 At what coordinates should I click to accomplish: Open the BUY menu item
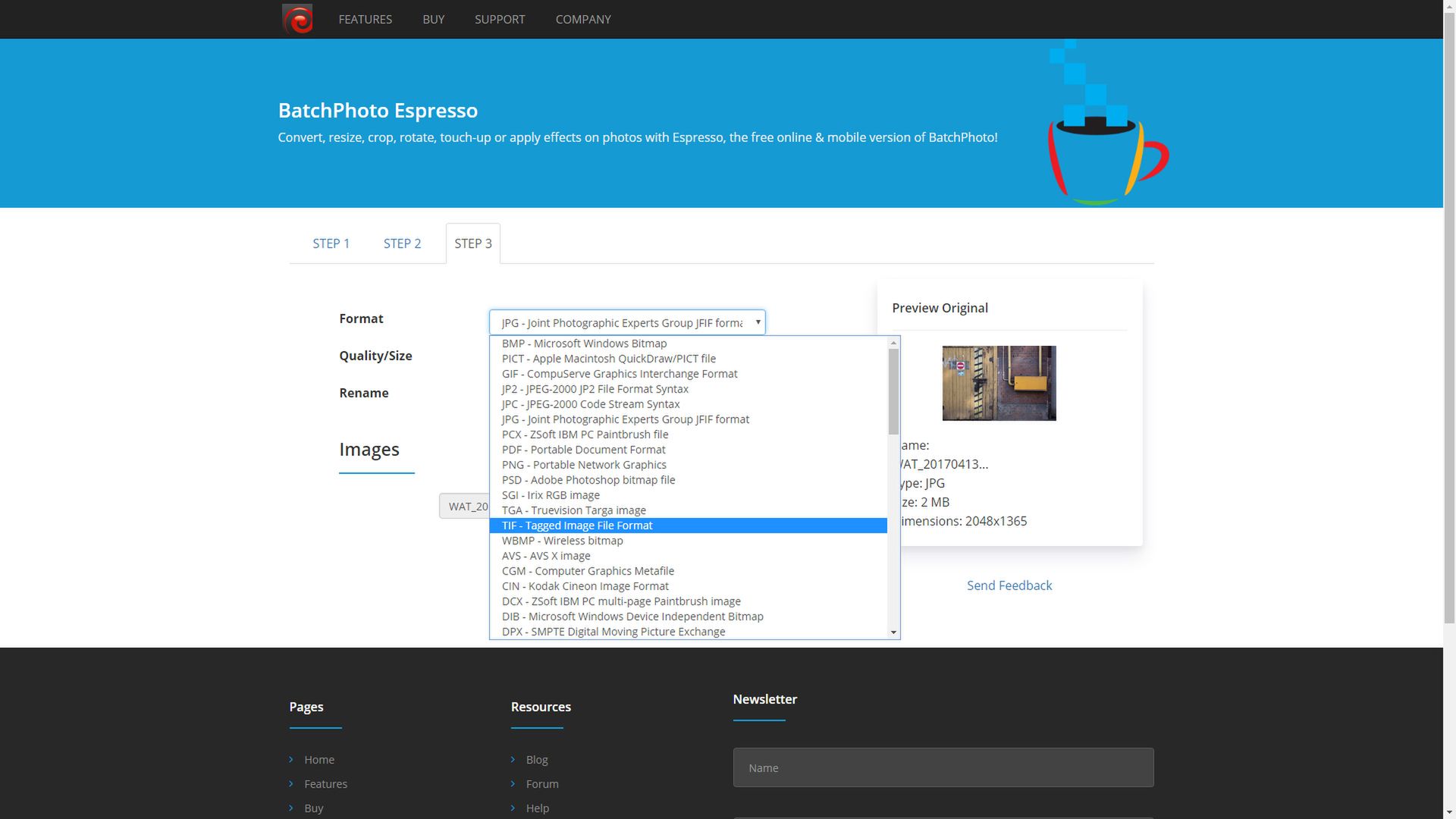click(x=433, y=19)
